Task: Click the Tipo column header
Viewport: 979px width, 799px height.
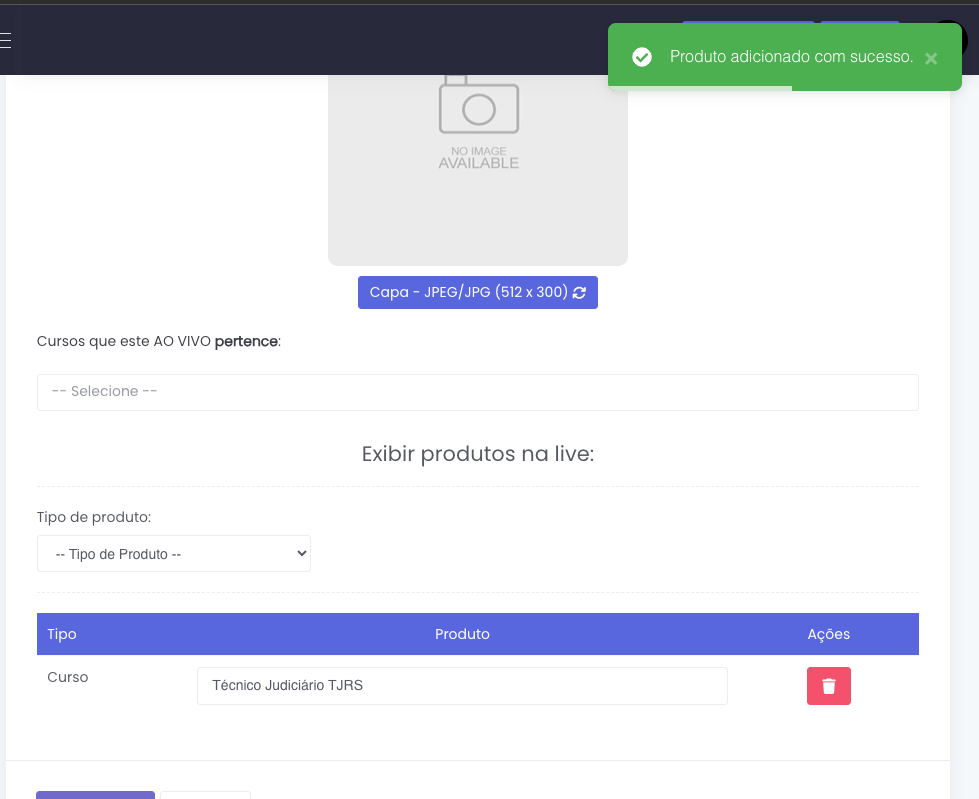Action: (62, 634)
